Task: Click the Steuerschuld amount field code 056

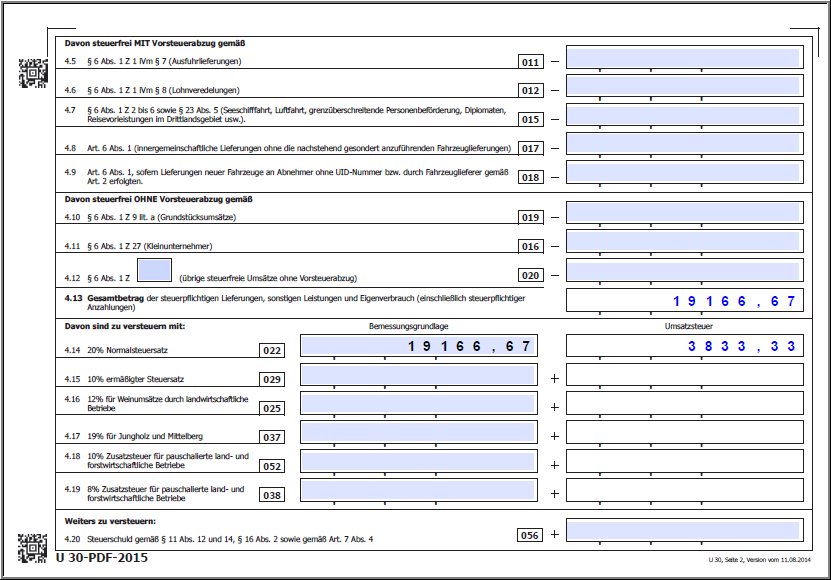Action: point(684,531)
